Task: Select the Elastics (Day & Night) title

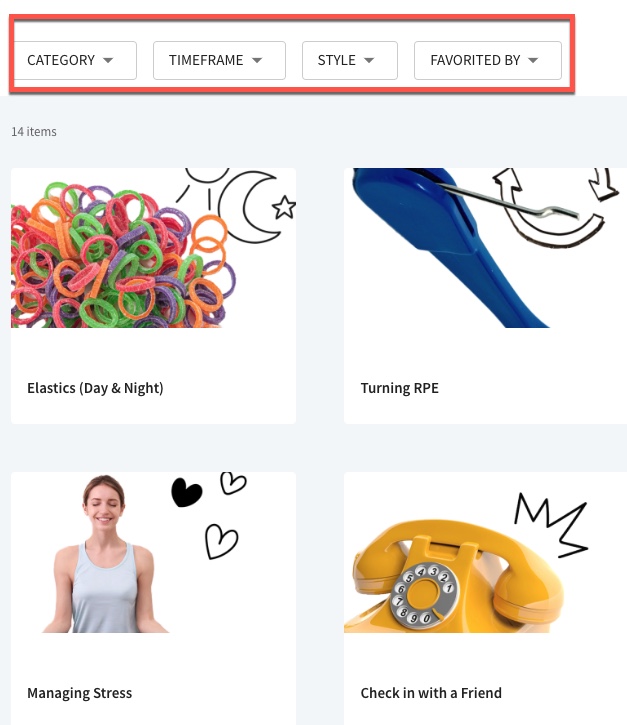Action: point(95,388)
